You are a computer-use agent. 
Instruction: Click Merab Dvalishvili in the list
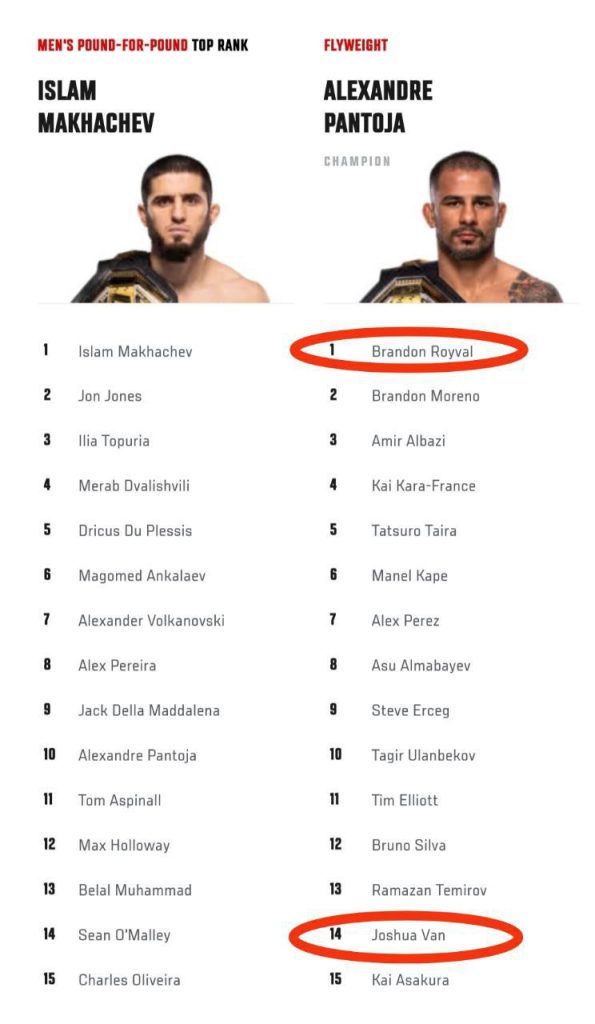[x=134, y=486]
